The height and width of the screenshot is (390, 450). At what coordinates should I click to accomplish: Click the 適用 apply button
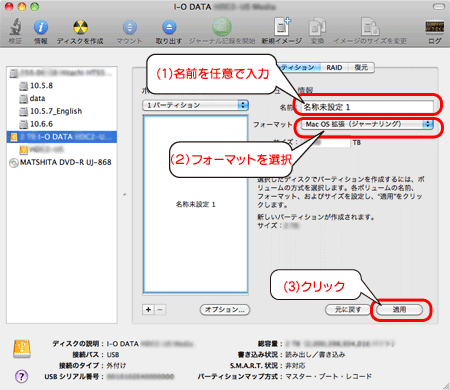[399, 310]
